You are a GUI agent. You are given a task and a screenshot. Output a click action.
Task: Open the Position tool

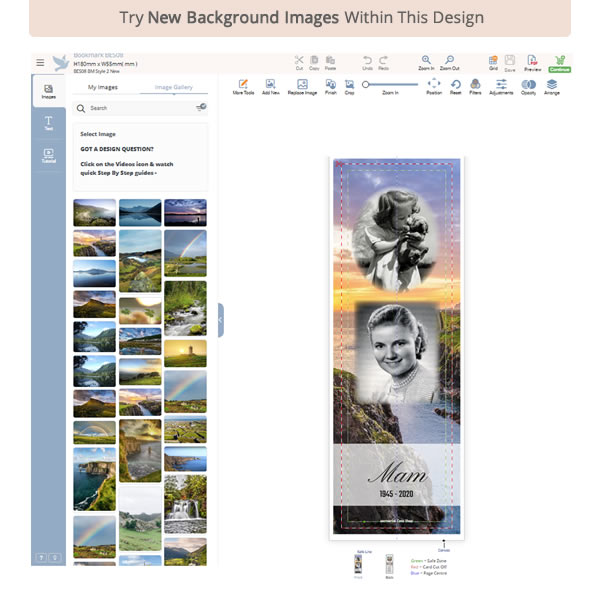point(434,87)
